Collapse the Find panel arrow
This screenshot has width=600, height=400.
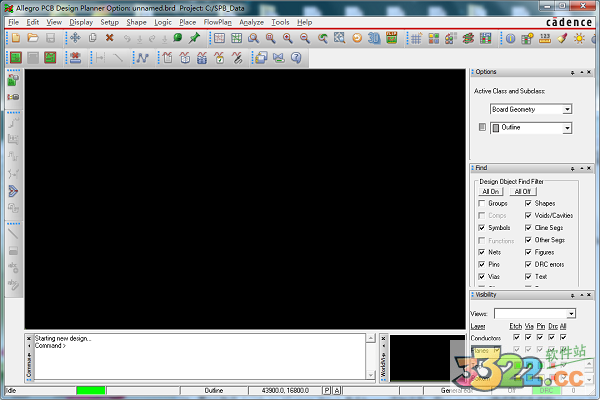(x=581, y=168)
